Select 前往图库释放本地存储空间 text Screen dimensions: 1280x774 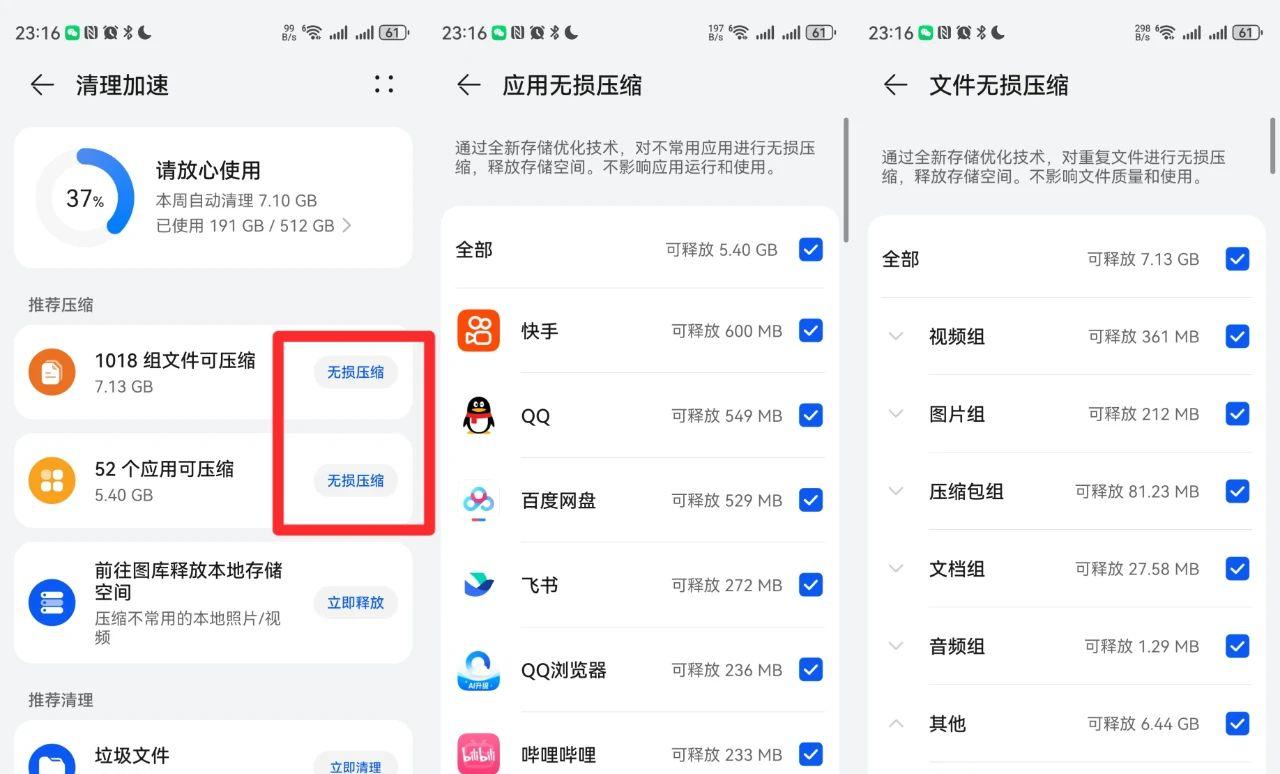pos(189,581)
